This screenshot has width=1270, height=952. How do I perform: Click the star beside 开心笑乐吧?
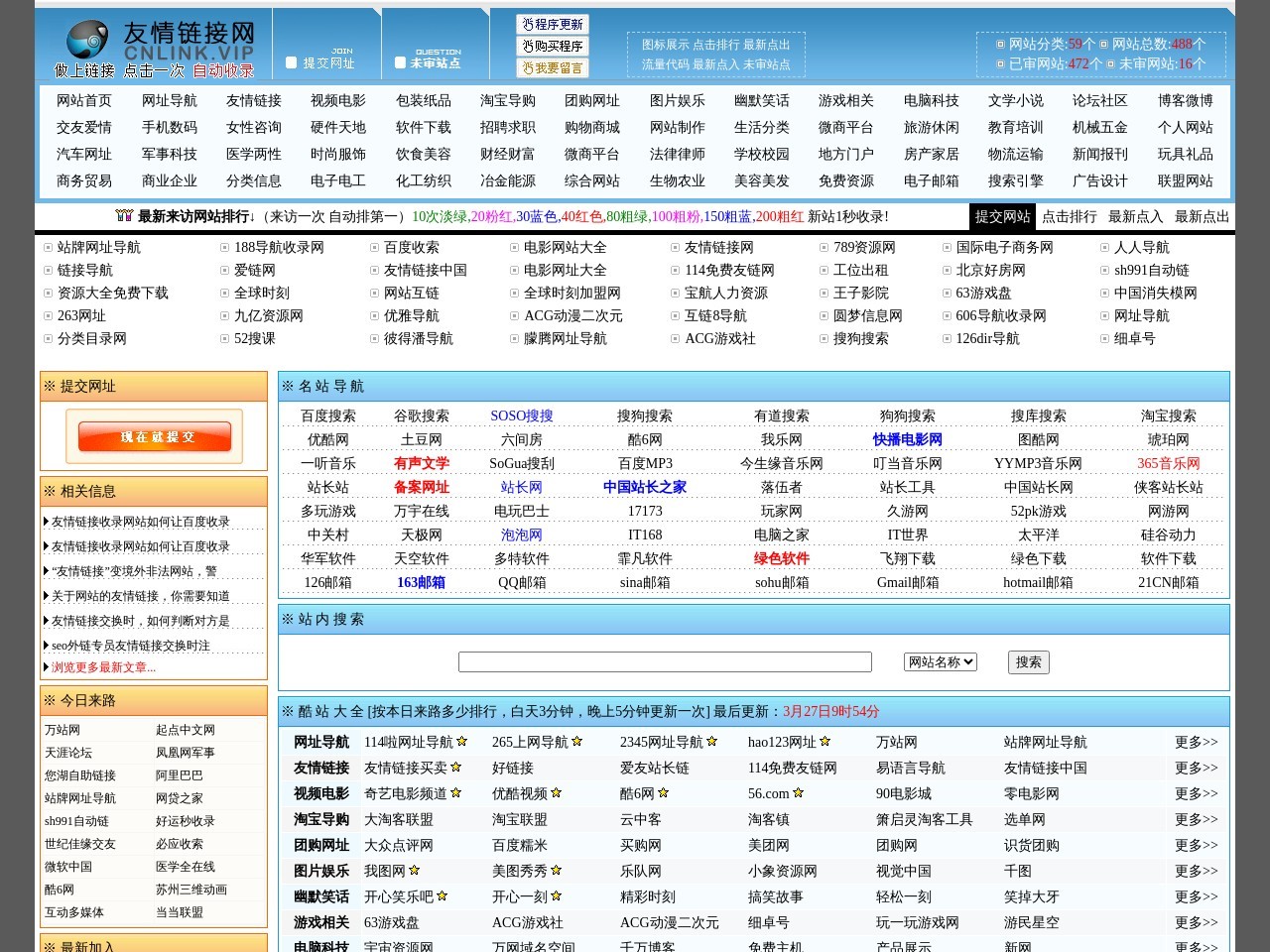coord(442,895)
